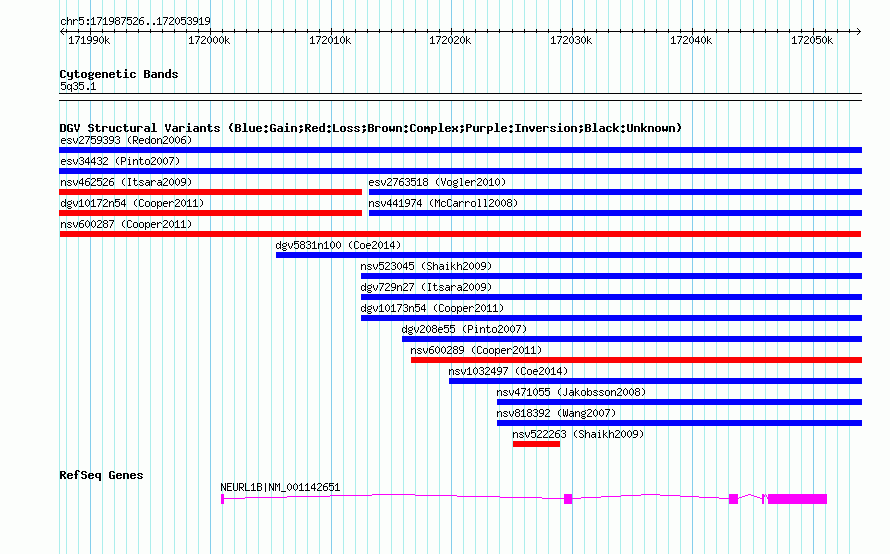The image size is (890, 554).
Task: Click the NEURL1B exon near 172030k
Action: click(568, 499)
